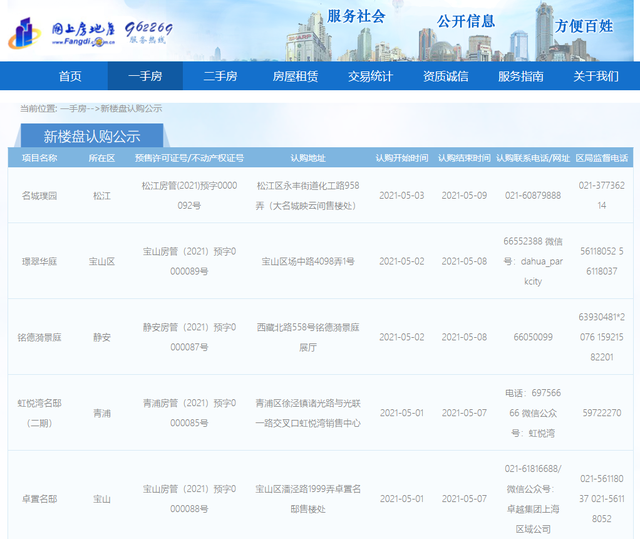Go to 房屋租赁 menu item

coord(296,76)
